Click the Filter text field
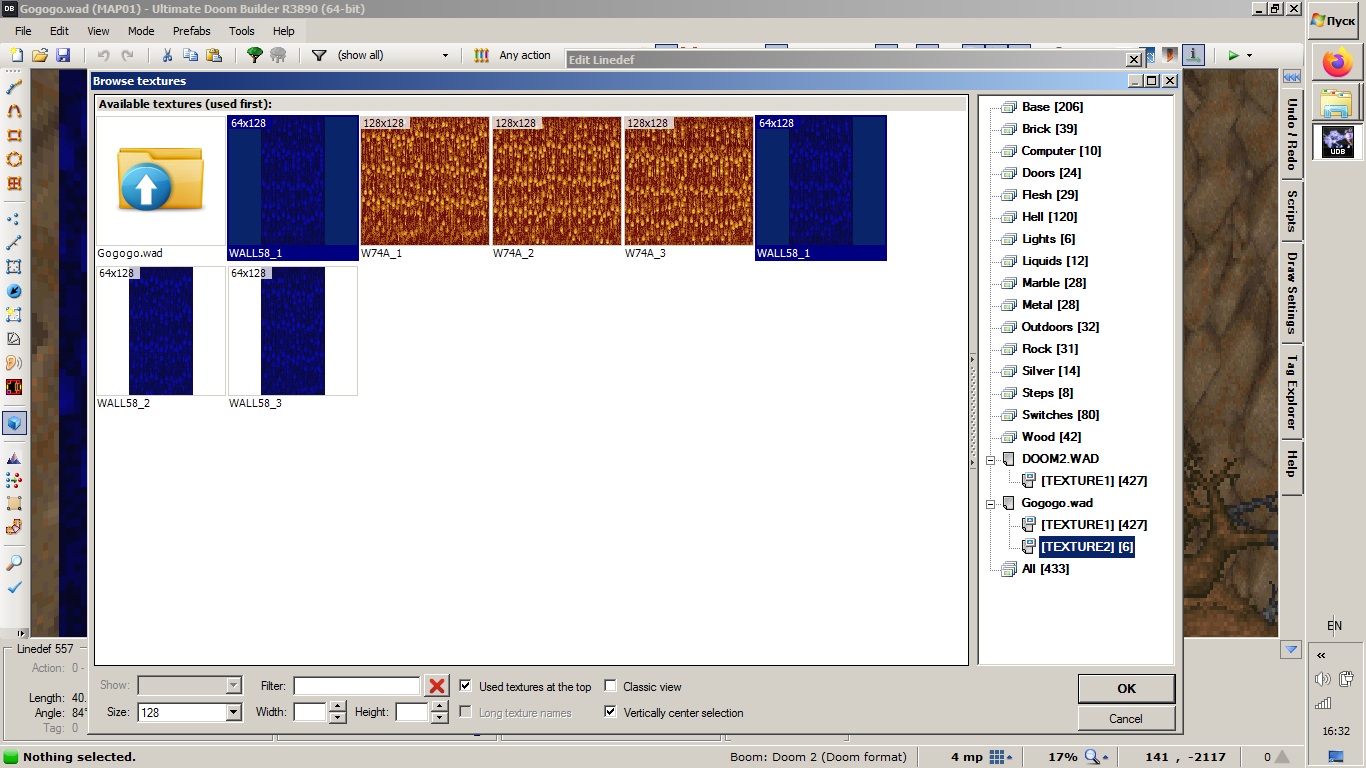This screenshot has height=768, width=1366. pyautogui.click(x=357, y=686)
